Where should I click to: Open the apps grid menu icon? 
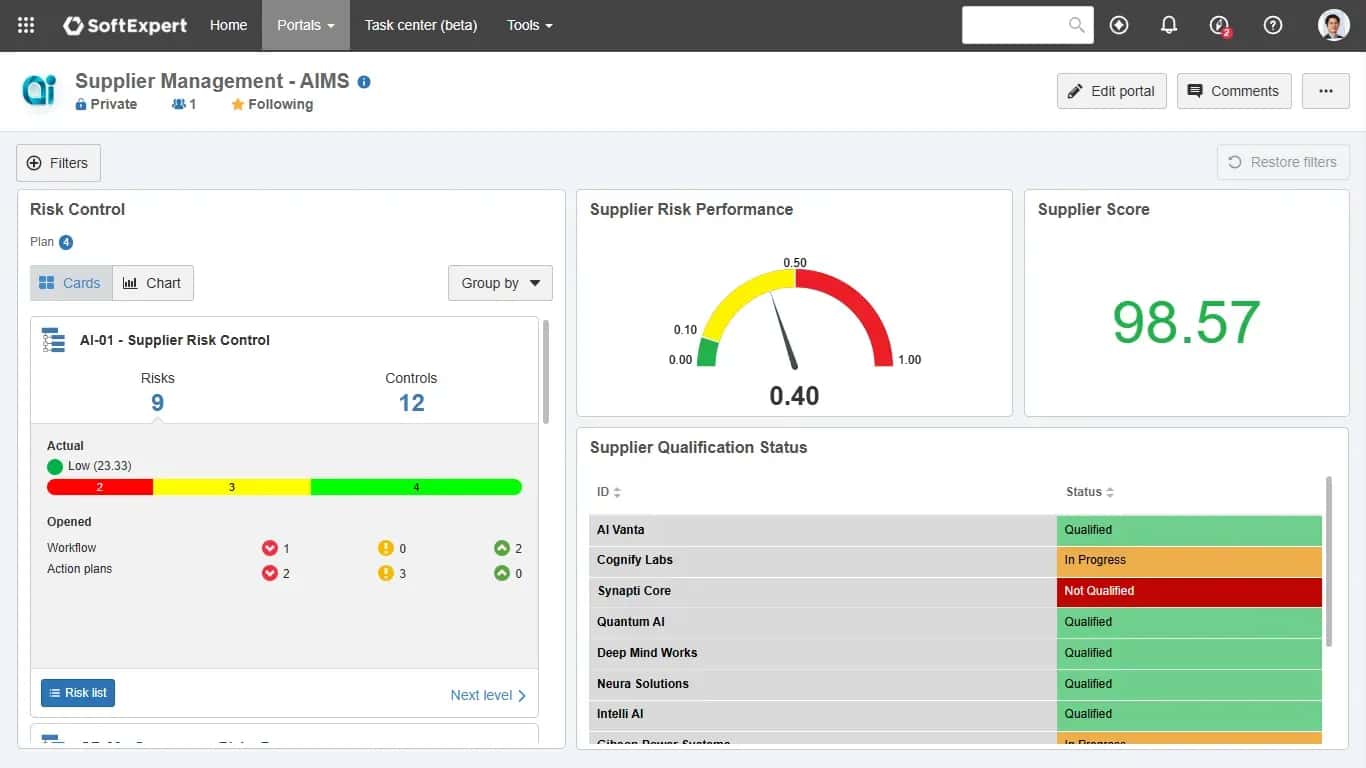26,26
